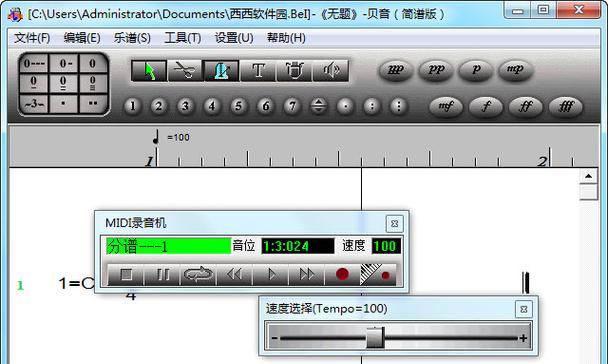Click the play button in MIDI recorder

[271, 274]
